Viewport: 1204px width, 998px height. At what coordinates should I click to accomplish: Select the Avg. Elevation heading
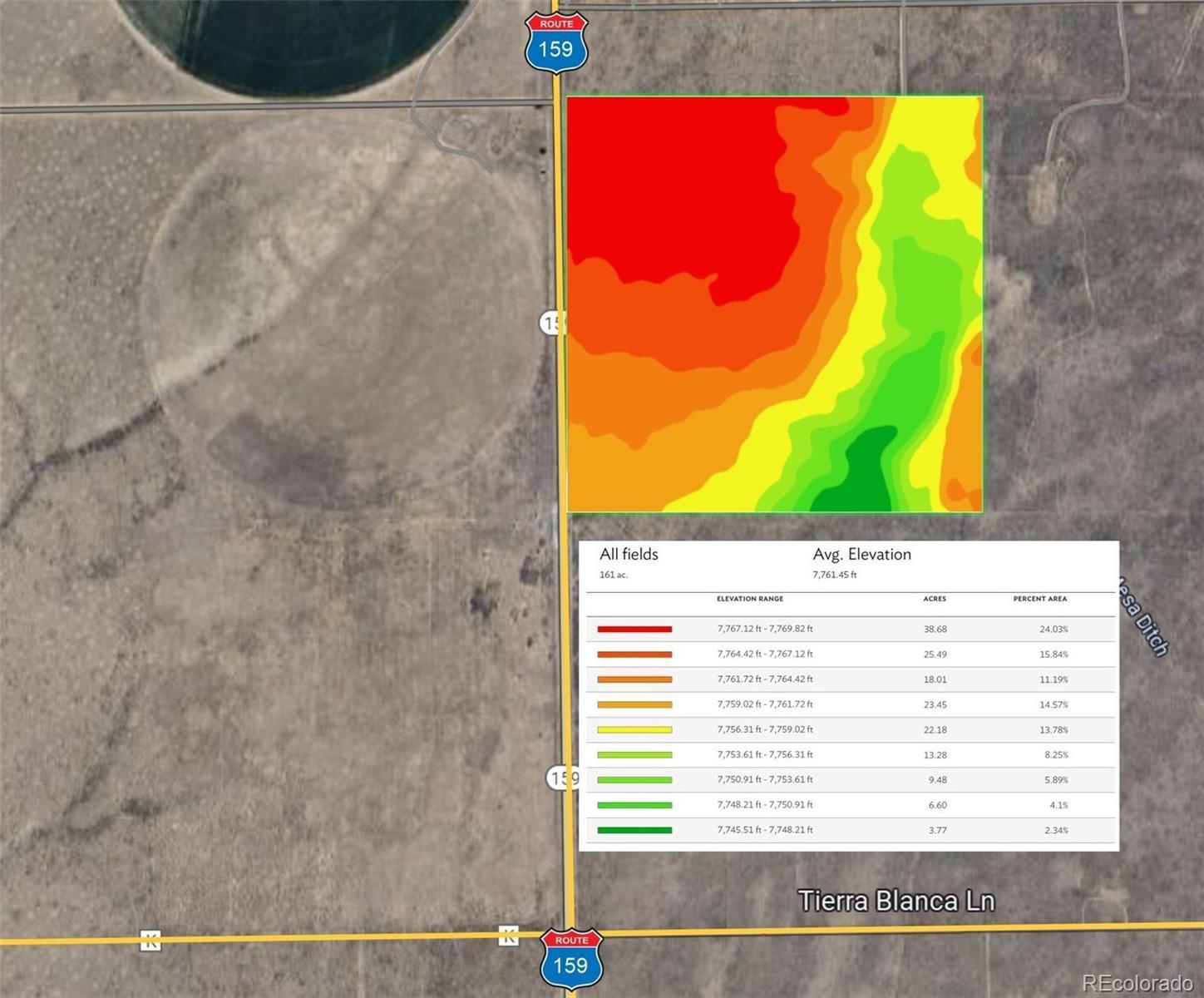tap(861, 555)
